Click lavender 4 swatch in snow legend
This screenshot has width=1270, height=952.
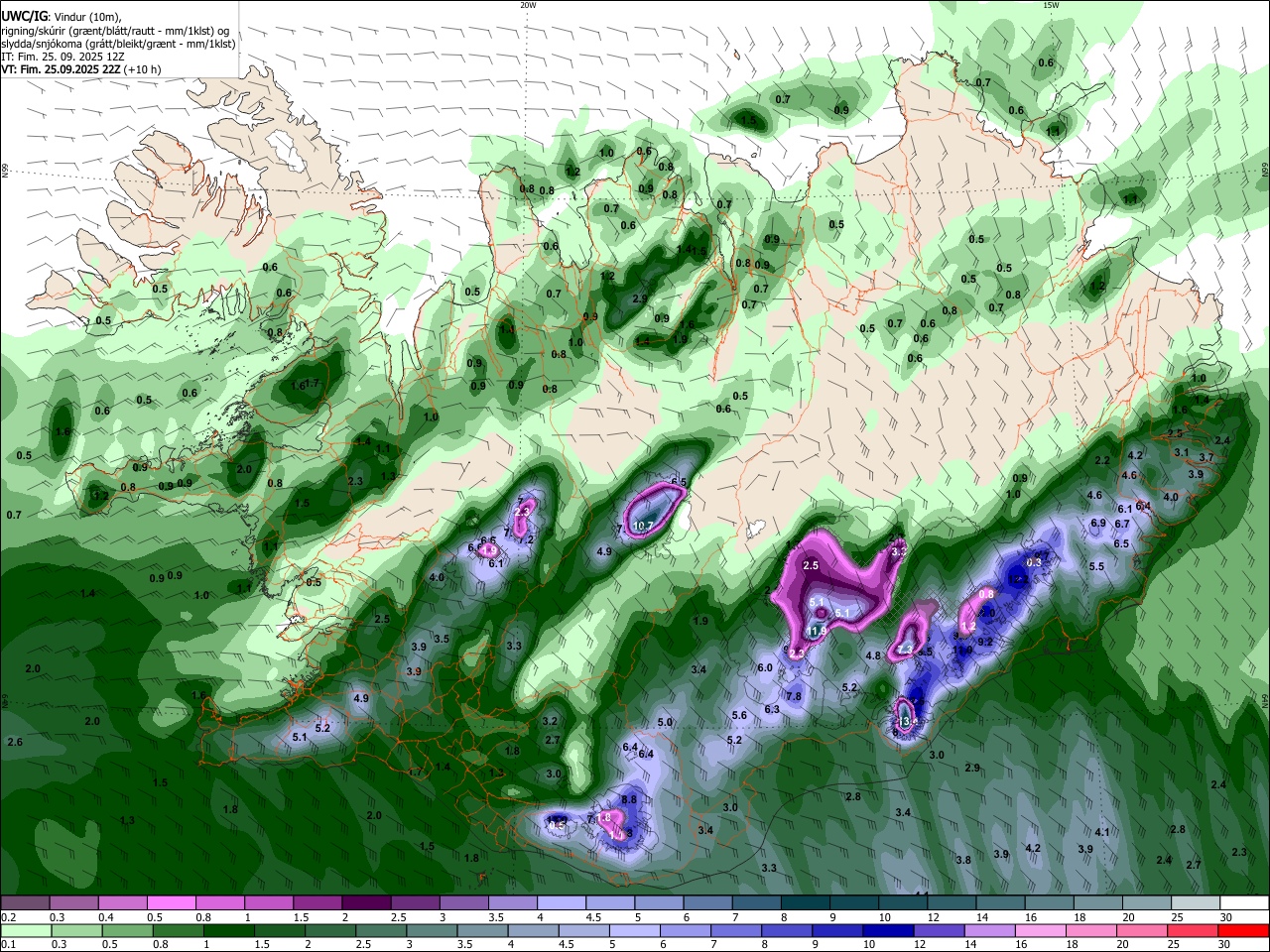(x=562, y=903)
